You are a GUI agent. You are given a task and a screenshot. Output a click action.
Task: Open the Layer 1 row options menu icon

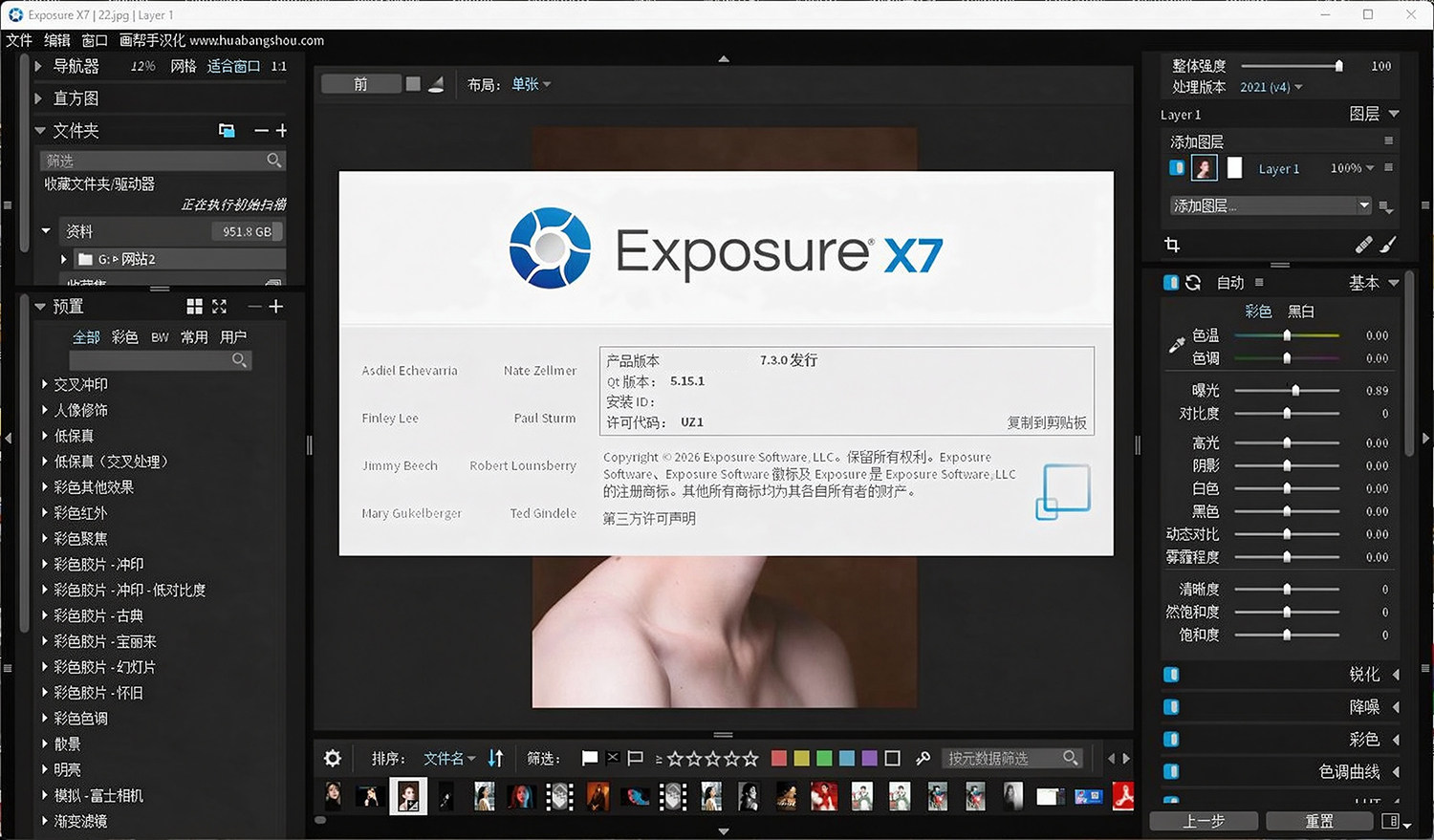coord(1388,168)
